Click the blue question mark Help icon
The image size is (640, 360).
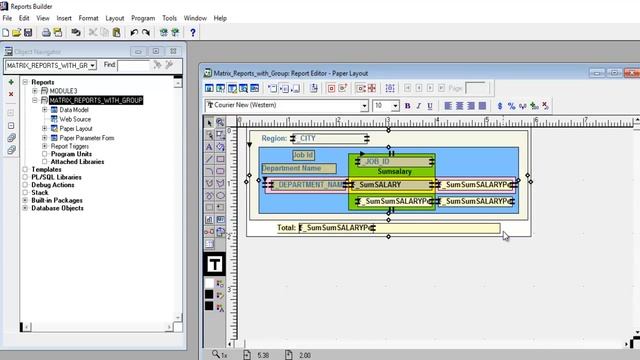[193, 33]
